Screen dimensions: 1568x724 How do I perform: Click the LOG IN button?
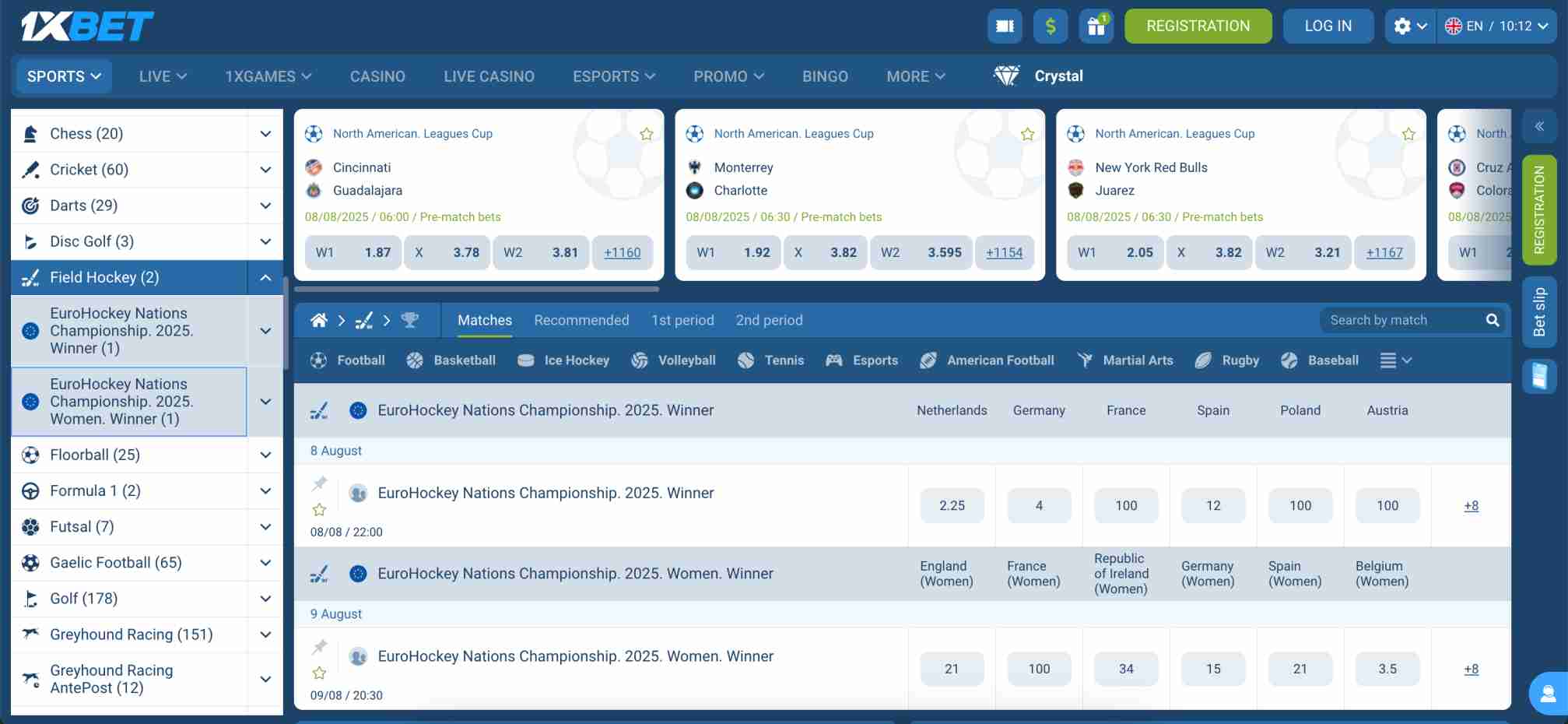[x=1328, y=26]
